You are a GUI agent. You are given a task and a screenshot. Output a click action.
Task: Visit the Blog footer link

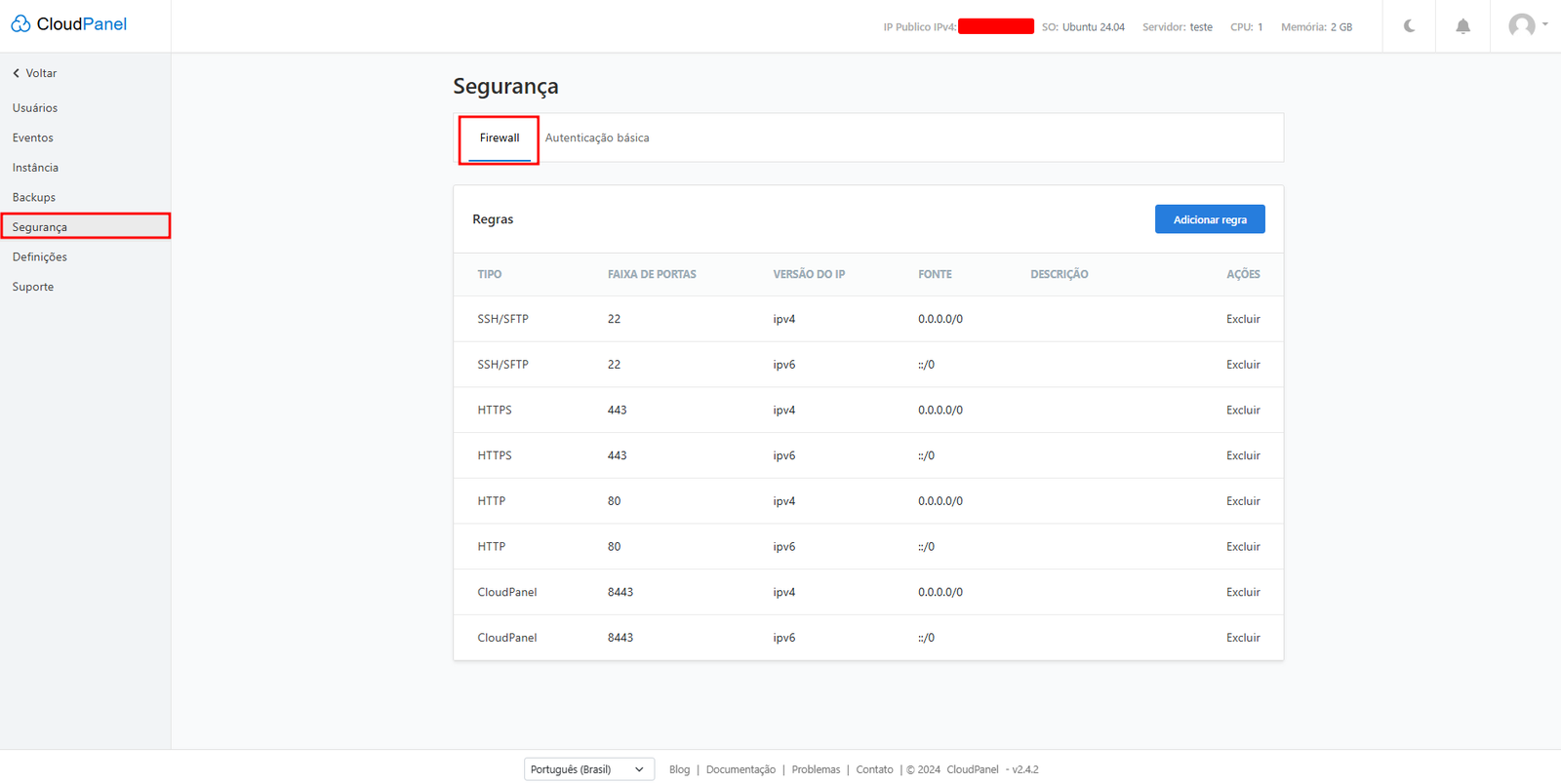[x=679, y=769]
